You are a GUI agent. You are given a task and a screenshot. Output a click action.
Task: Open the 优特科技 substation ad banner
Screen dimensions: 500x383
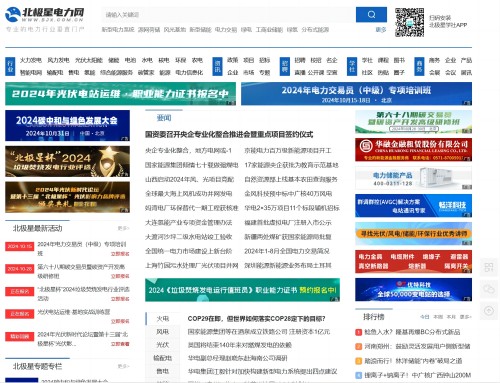[x=413, y=290]
